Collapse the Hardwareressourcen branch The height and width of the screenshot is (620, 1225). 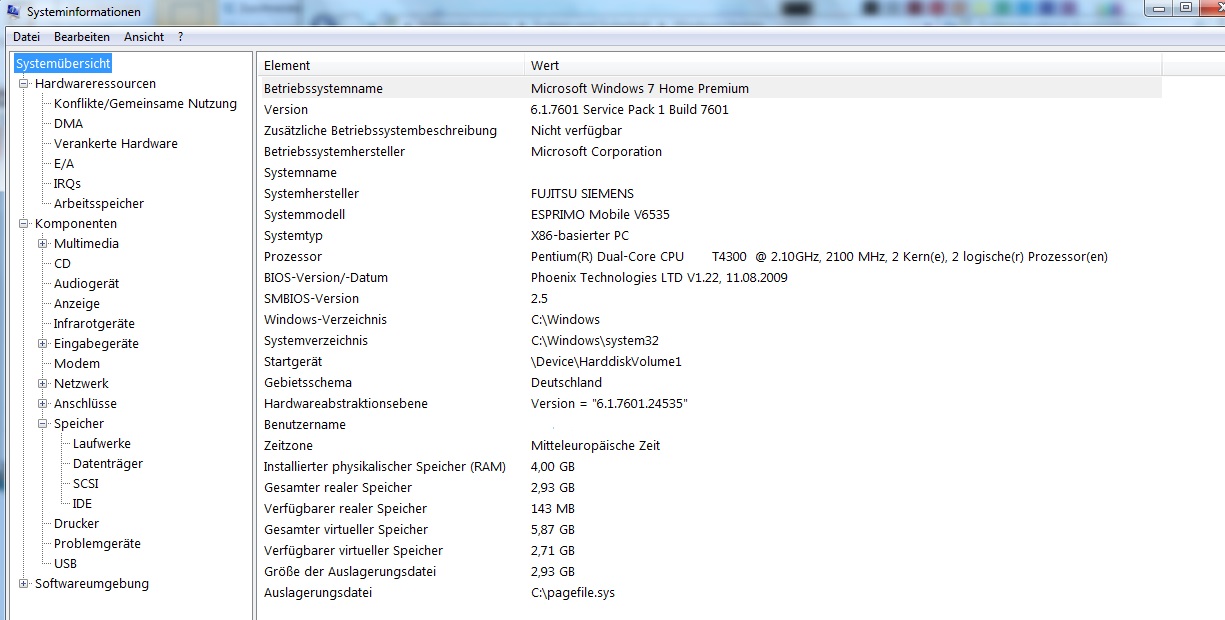(x=24, y=84)
